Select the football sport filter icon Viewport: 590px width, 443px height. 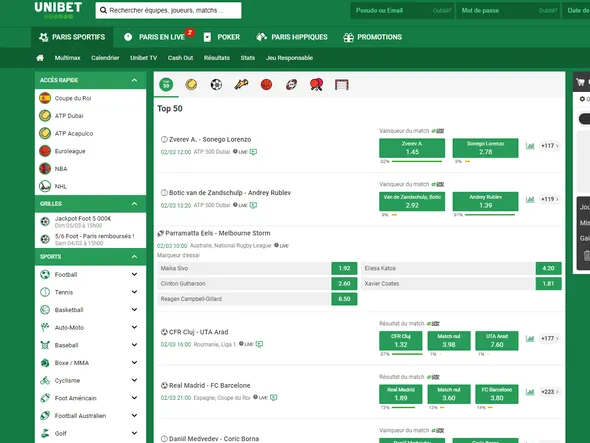[216, 85]
